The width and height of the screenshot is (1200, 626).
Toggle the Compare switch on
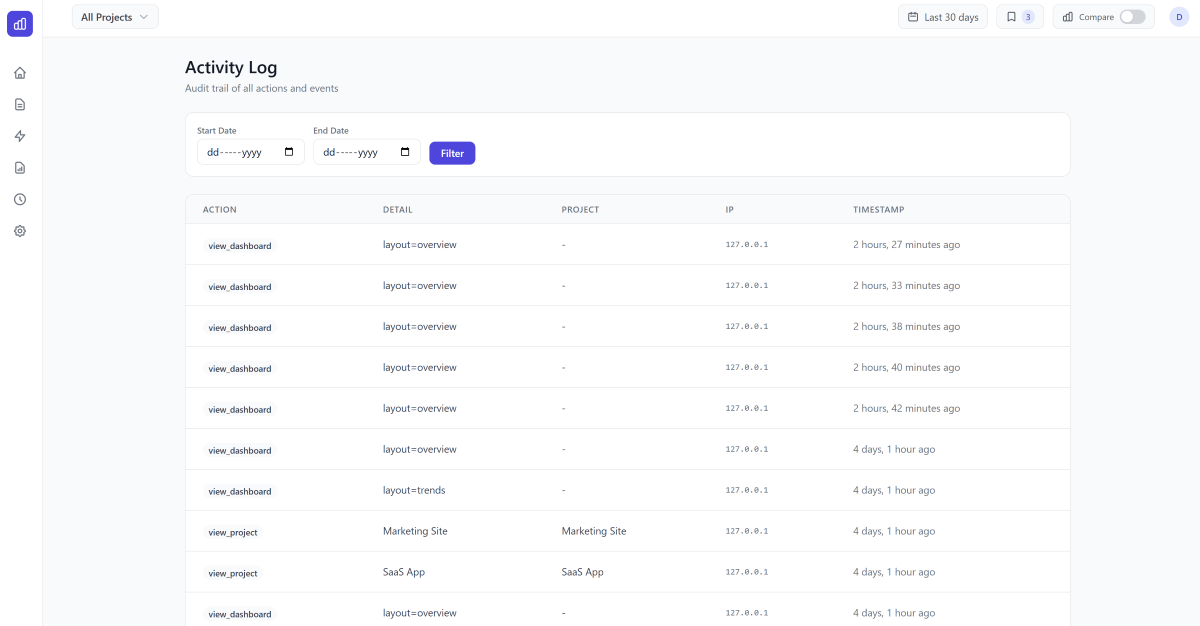pyautogui.click(x=1132, y=17)
